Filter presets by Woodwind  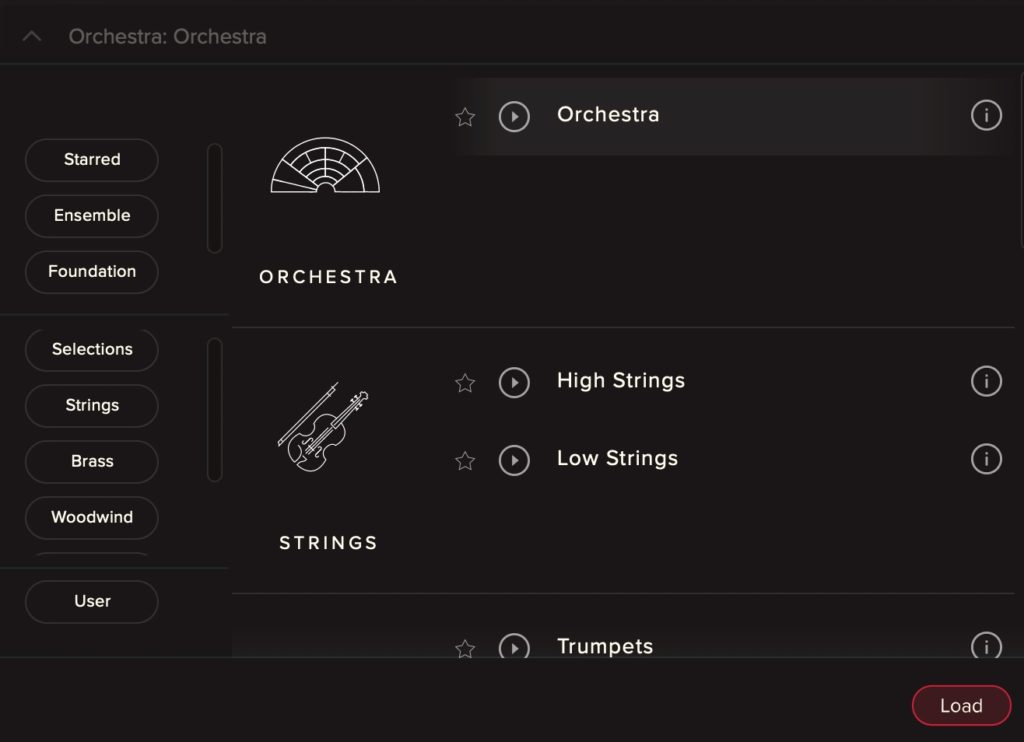click(91, 518)
